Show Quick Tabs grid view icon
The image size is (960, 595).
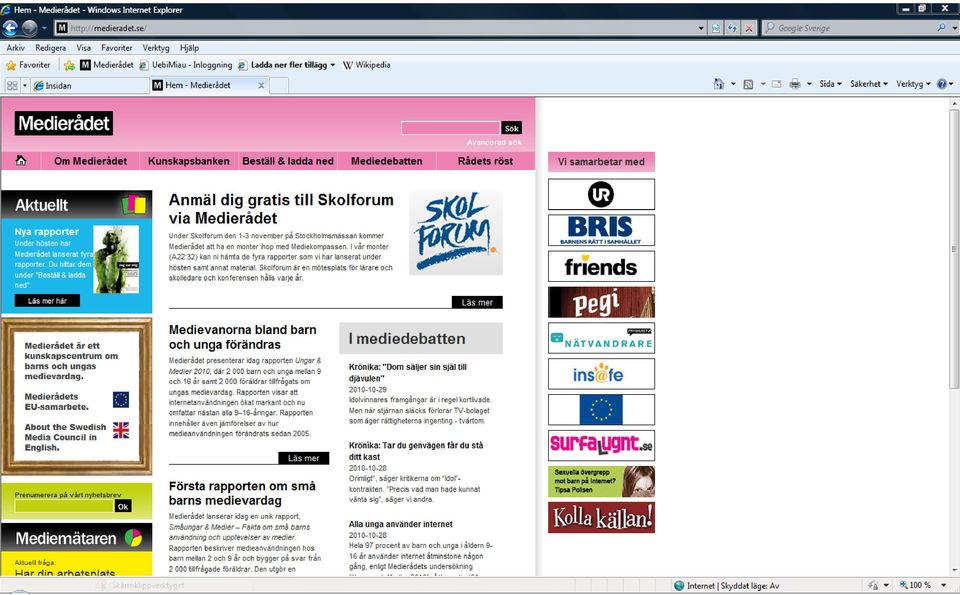(x=12, y=86)
